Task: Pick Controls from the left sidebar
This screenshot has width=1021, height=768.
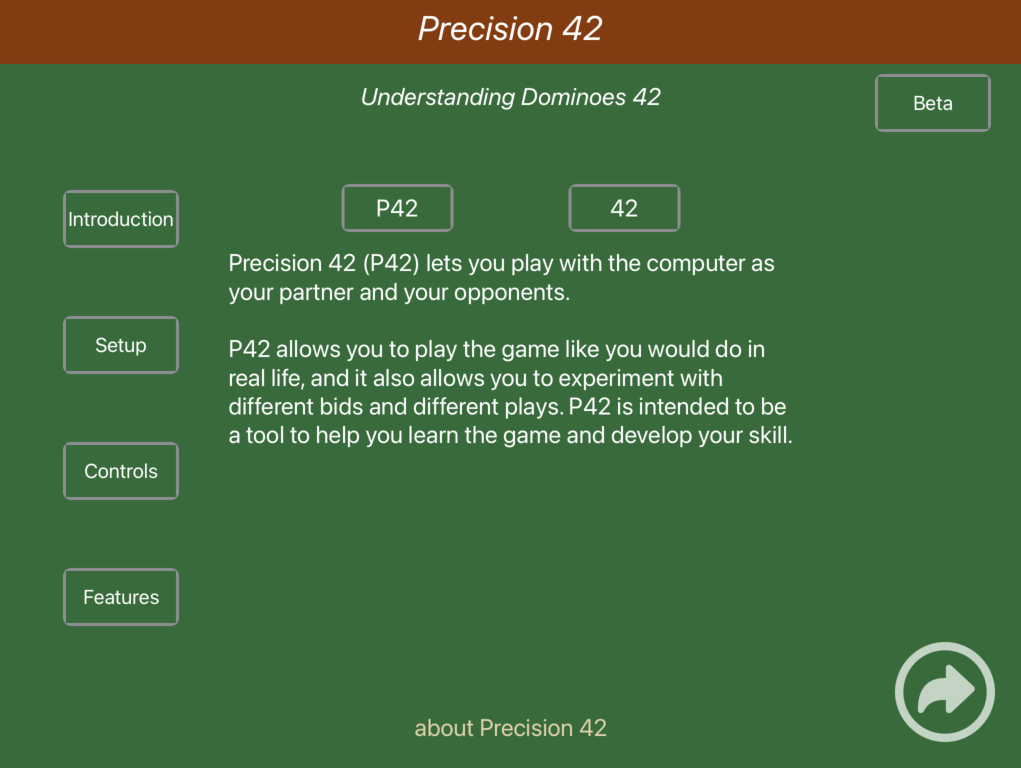Action: 121,471
